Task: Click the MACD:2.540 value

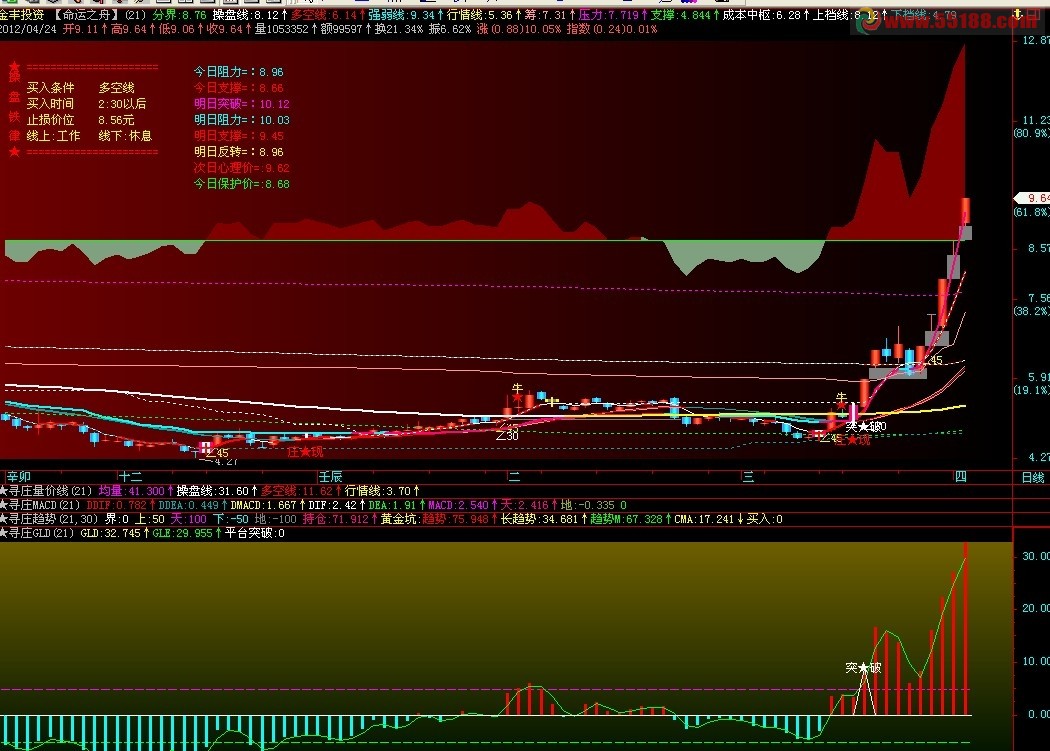Action: tap(463, 505)
